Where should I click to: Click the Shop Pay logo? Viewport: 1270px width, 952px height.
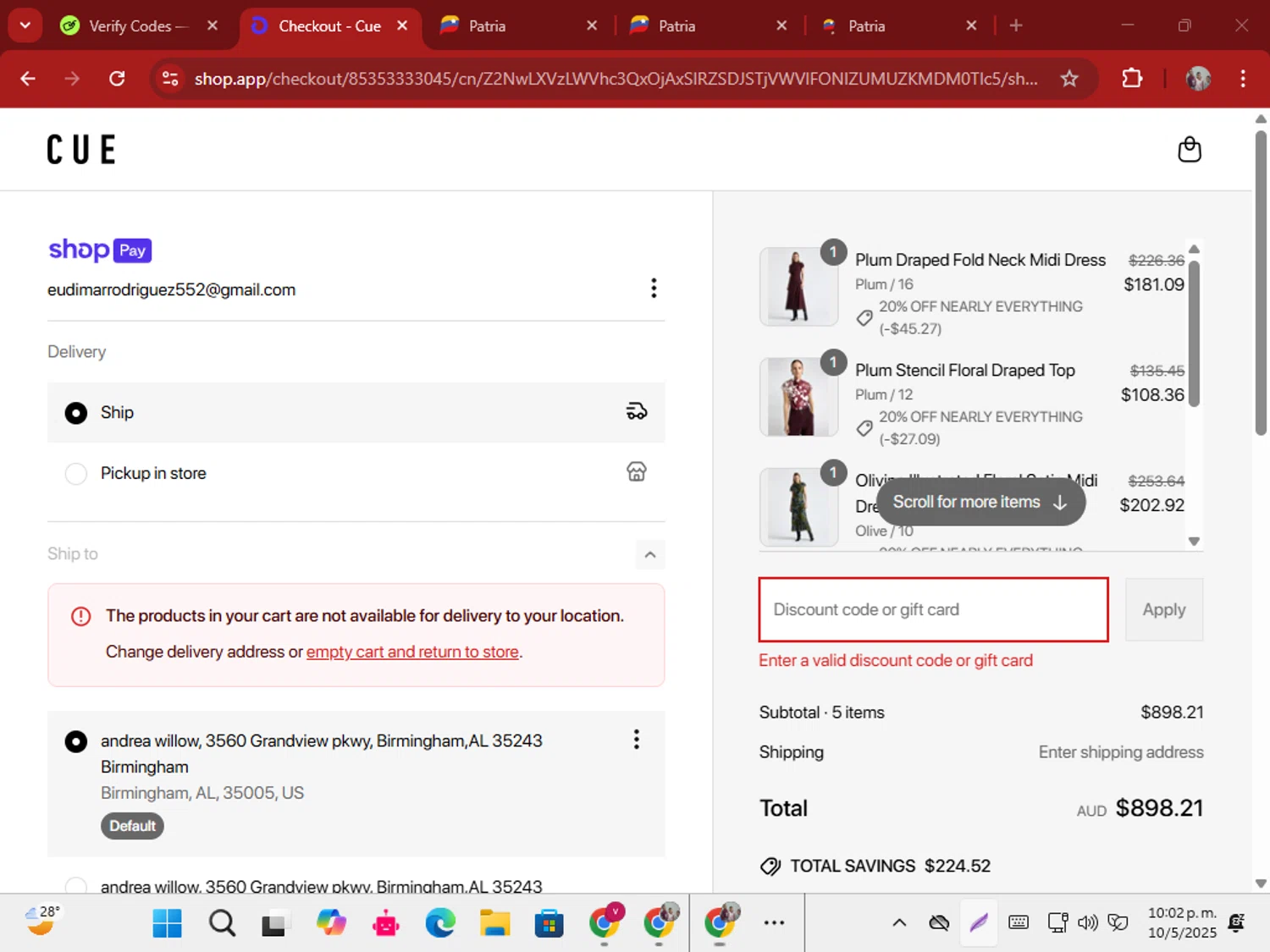coord(100,250)
